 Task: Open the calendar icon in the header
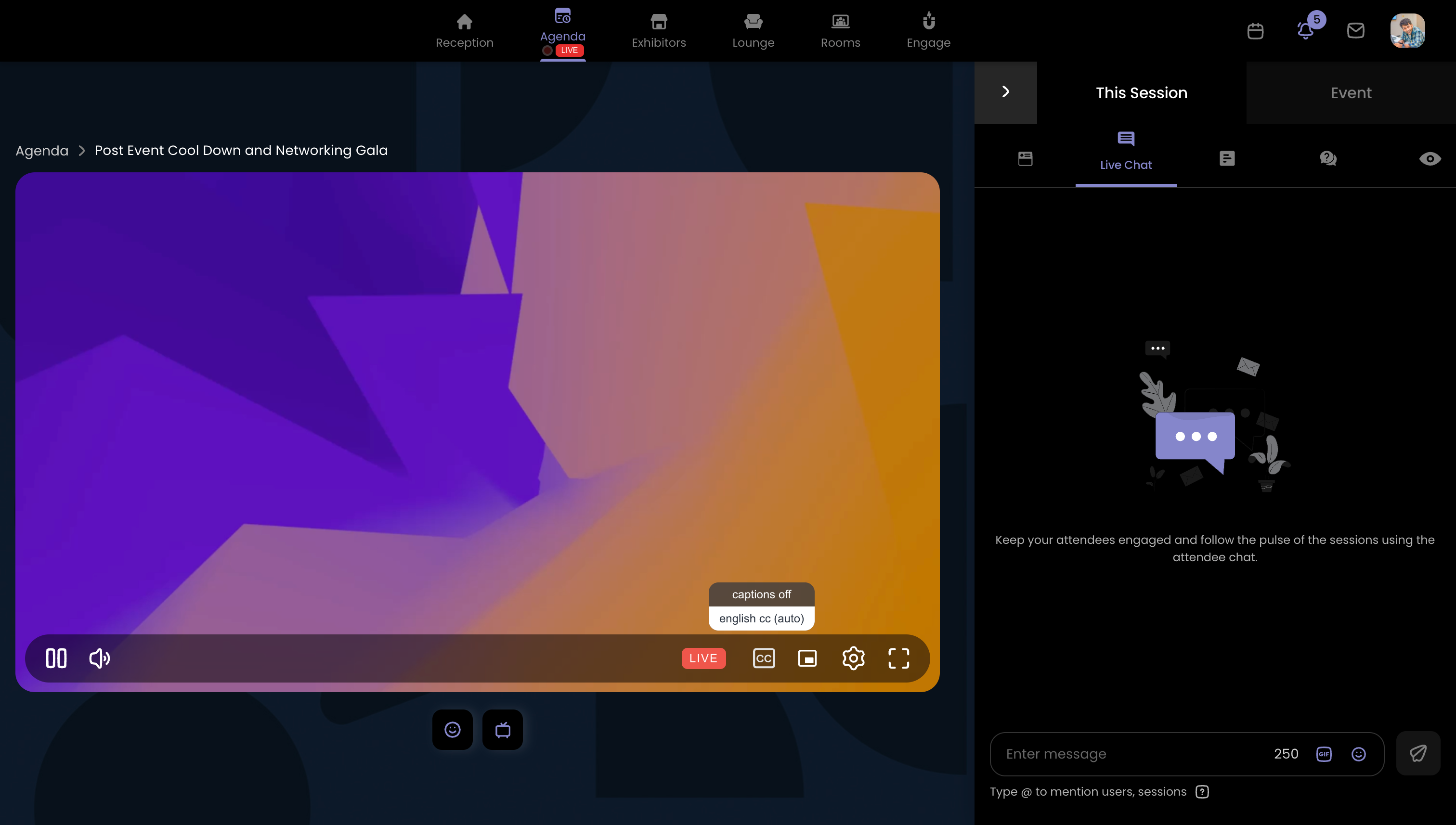coord(1255,31)
